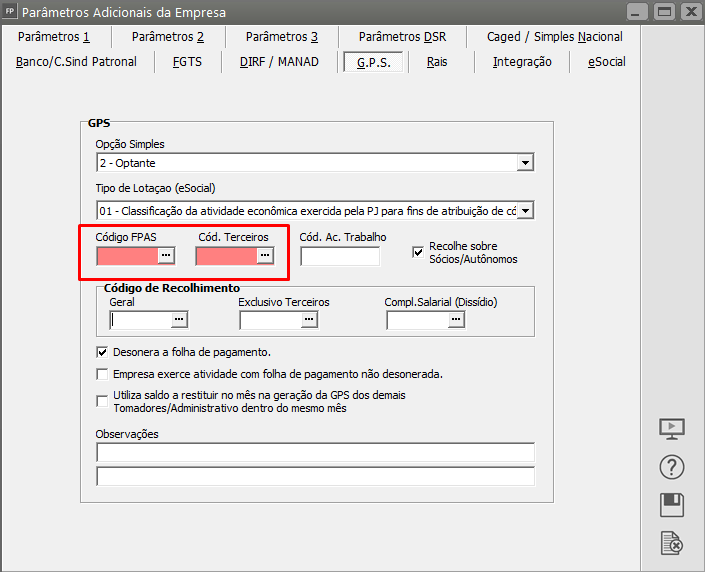This screenshot has width=705, height=572.
Task: Click the Cód. Ac. Trabalho input field
Action: coord(340,257)
